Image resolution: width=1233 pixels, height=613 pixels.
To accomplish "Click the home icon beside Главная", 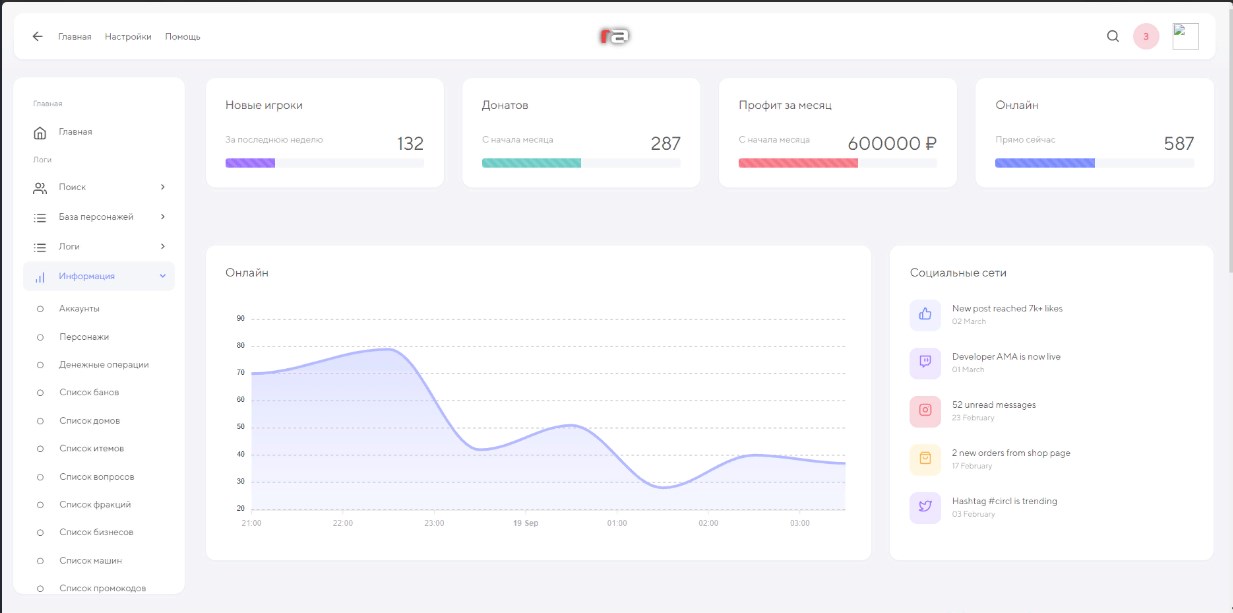I will [x=40, y=132].
